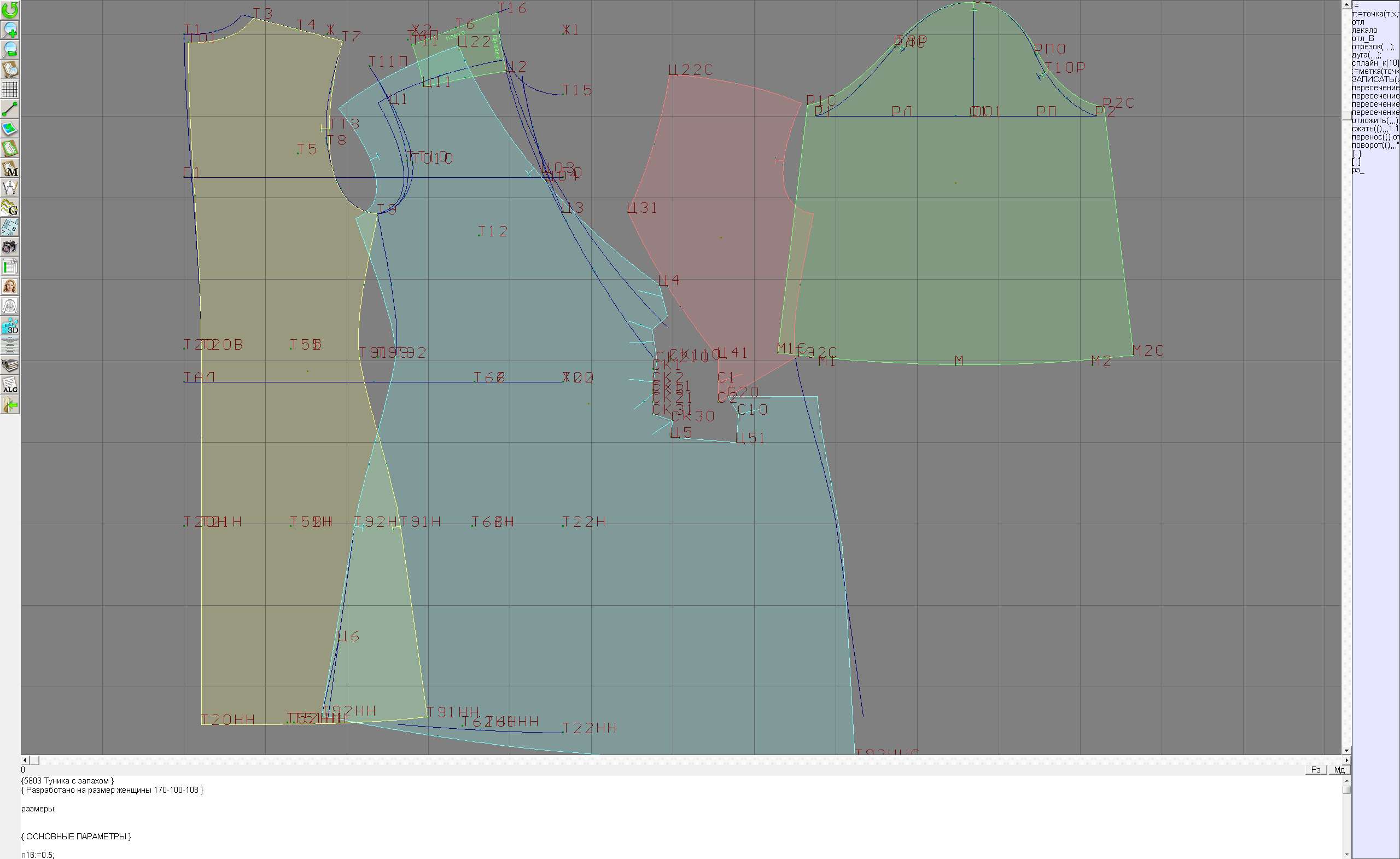Image resolution: width=1400 pixels, height=859 pixels.
Task: Open the 3D view icon
Action: tap(10, 326)
